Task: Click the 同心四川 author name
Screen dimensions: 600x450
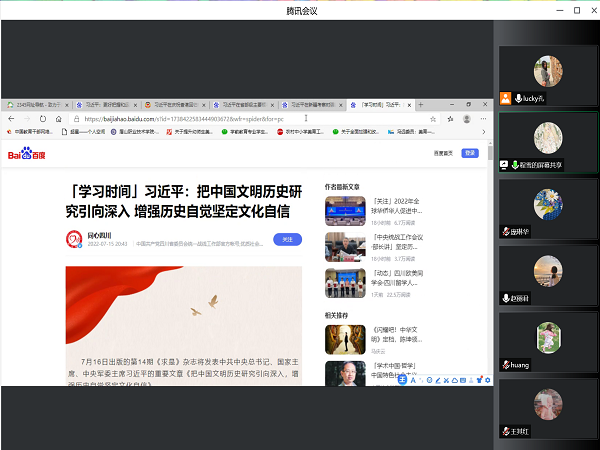Action: coord(99,236)
